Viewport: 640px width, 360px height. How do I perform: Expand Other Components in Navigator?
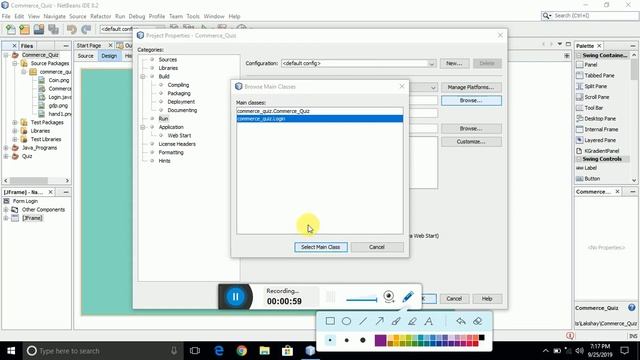click(x=6, y=209)
